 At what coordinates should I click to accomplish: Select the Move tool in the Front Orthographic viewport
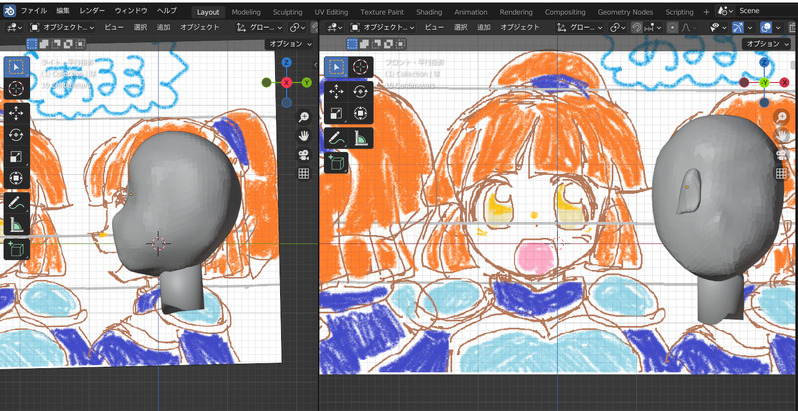tap(336, 92)
